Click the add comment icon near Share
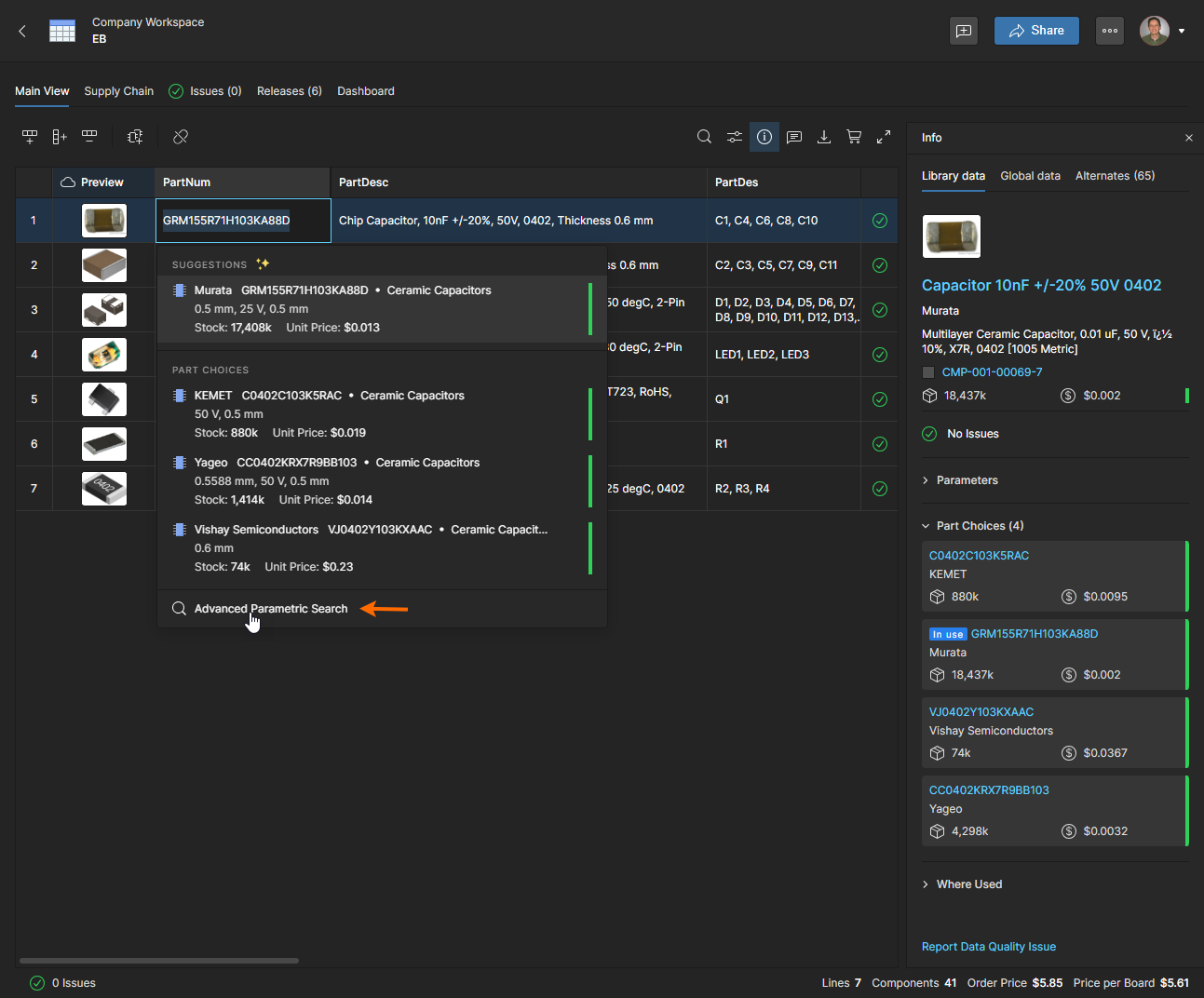This screenshot has width=1204, height=998. tap(964, 31)
